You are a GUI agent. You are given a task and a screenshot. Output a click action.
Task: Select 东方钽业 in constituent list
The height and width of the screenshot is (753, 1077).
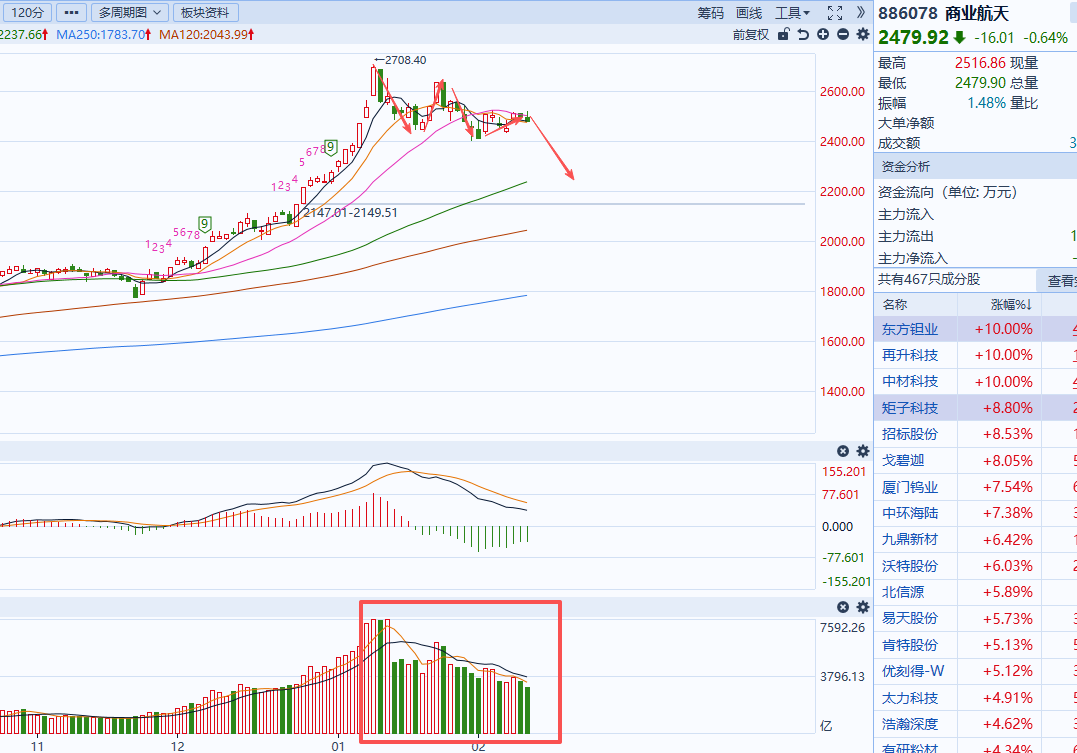pyautogui.click(x=910, y=329)
